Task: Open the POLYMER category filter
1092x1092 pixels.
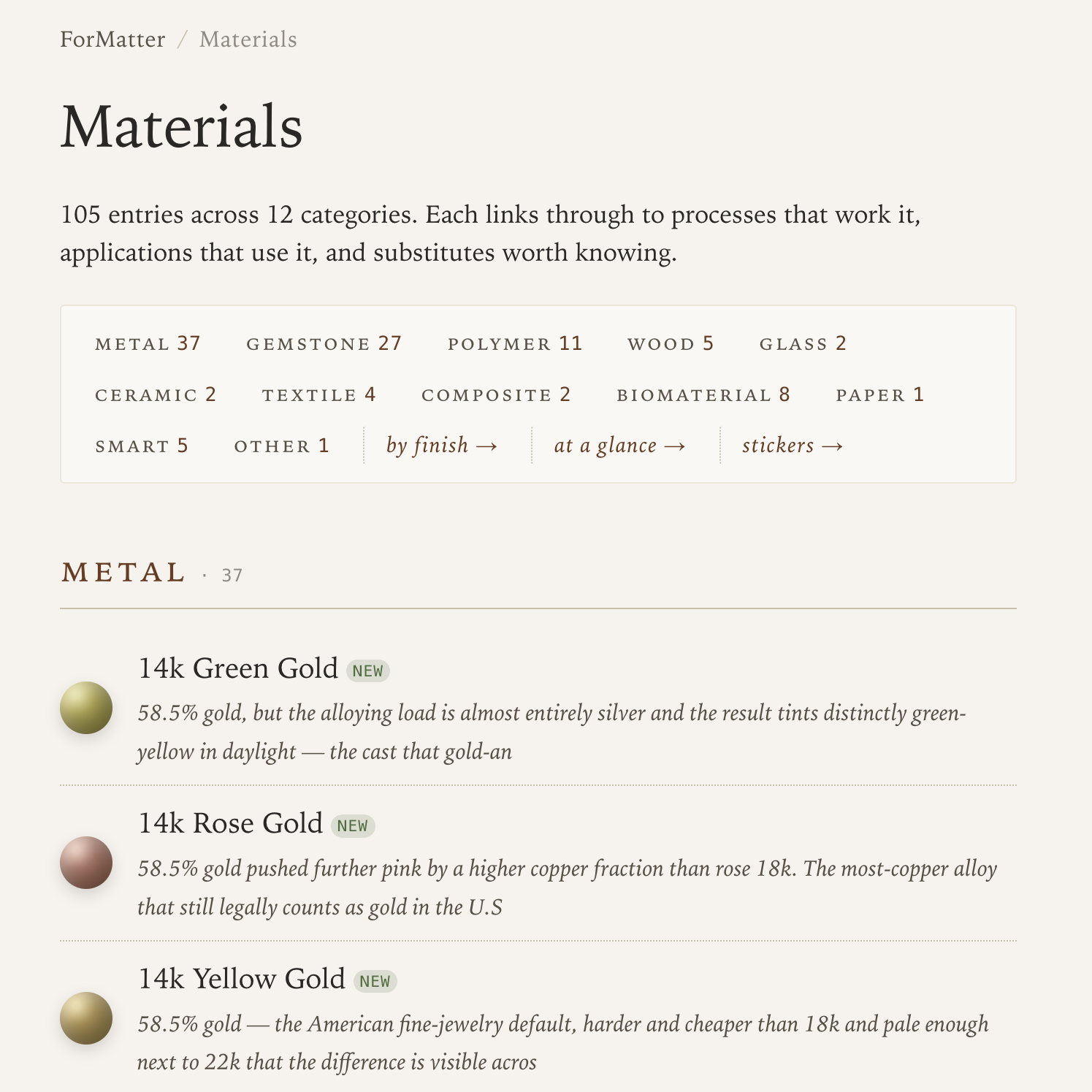Action: click(516, 343)
